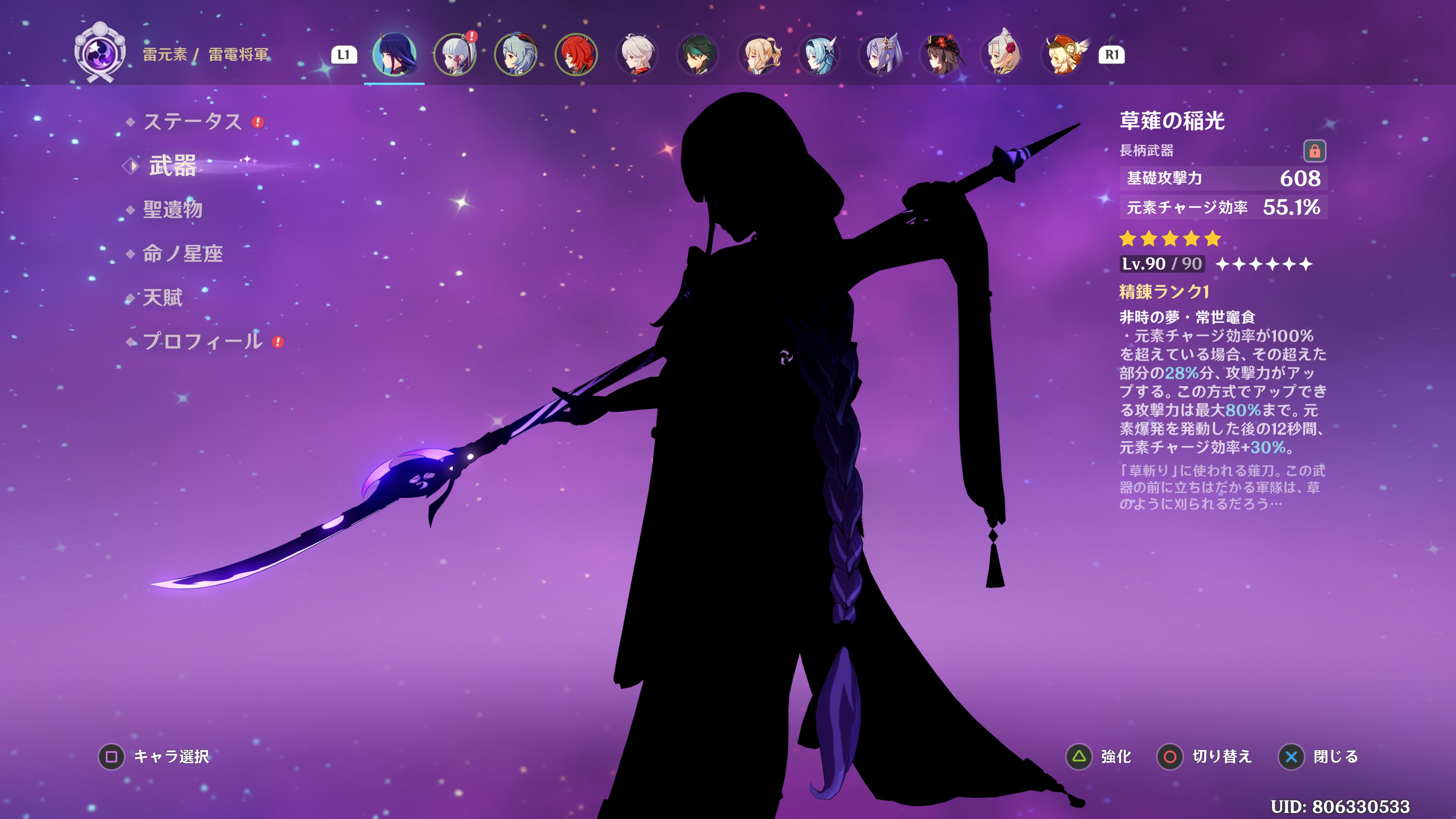Click the Electro element emblem icon
Screen dimensions: 1456x819
pos(100,53)
